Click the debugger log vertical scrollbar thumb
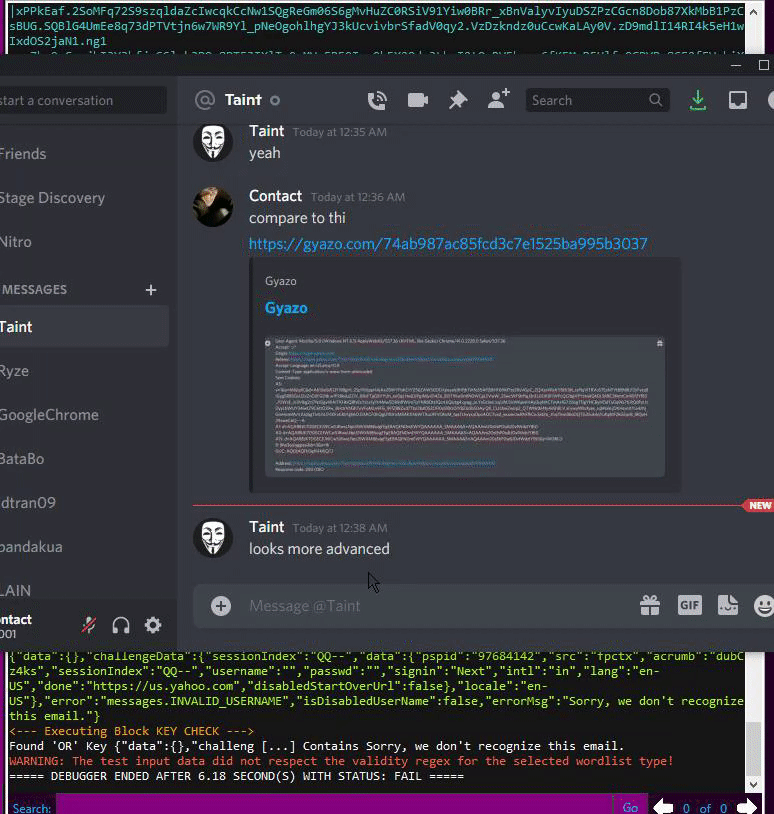Image resolution: width=774 pixels, height=814 pixels. (x=754, y=747)
